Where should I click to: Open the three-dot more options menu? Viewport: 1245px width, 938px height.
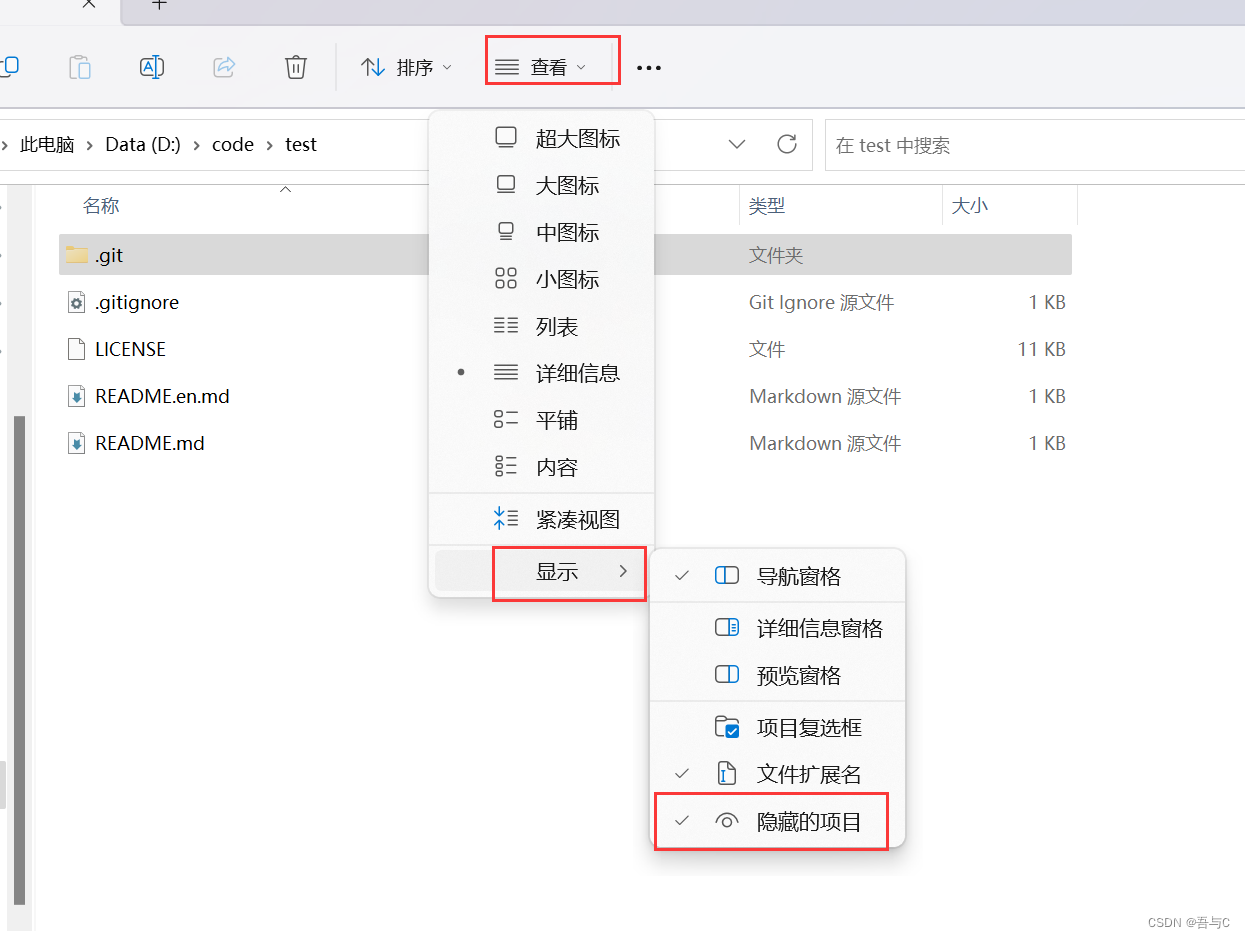tap(649, 68)
